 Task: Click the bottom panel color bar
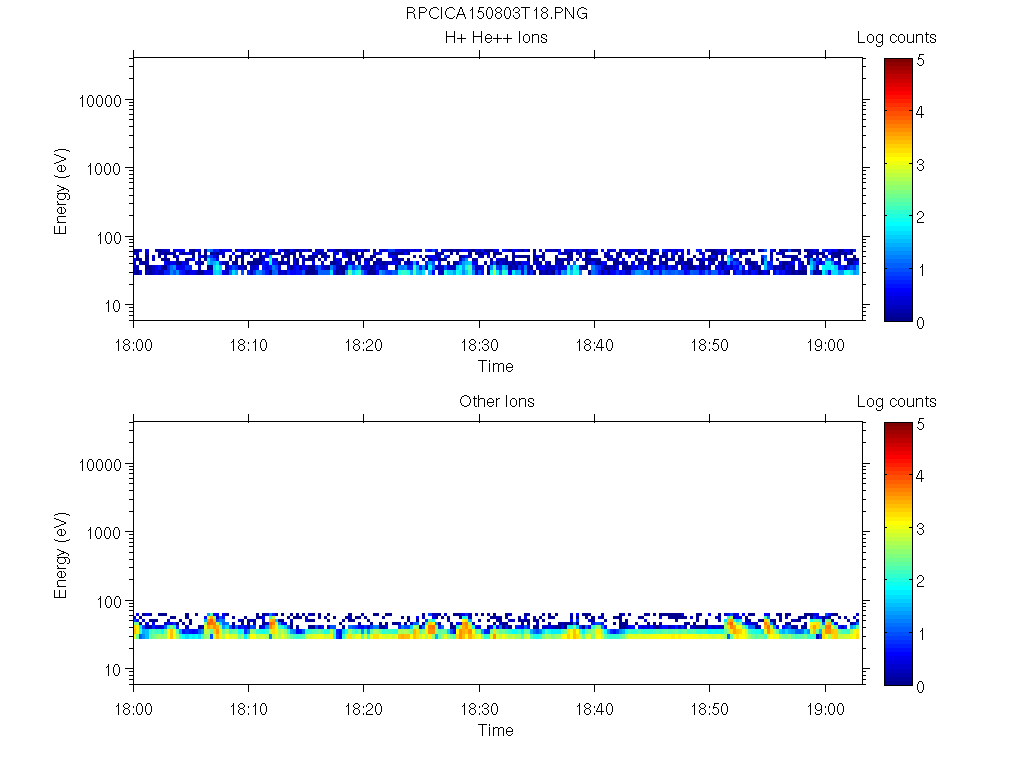898,554
